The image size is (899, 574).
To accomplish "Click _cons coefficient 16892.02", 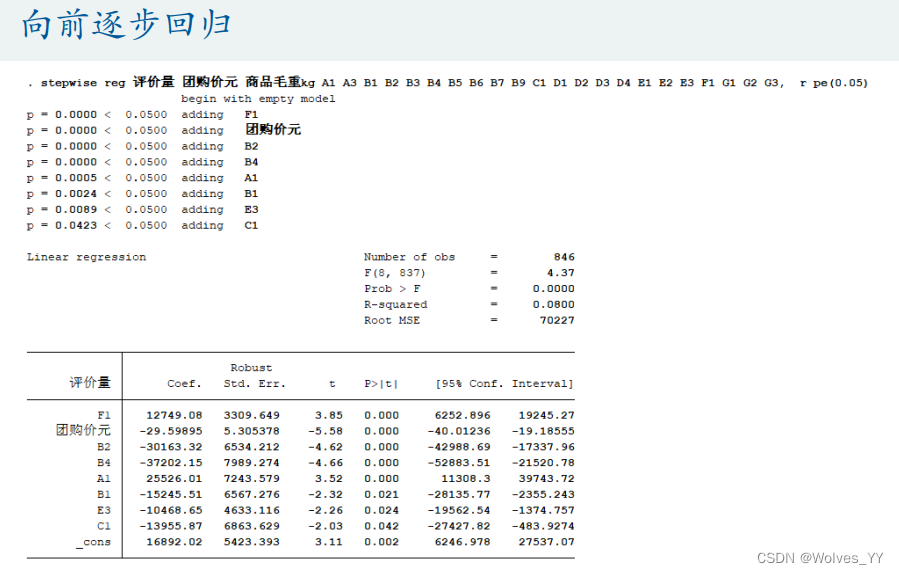I will (x=174, y=542).
